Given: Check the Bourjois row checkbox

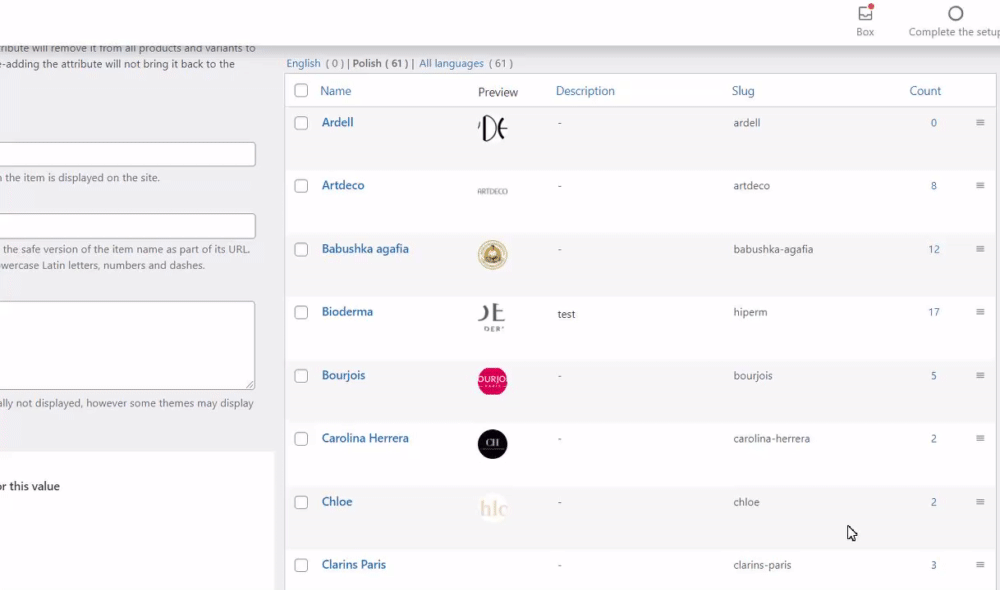Looking at the screenshot, I should [x=301, y=376].
